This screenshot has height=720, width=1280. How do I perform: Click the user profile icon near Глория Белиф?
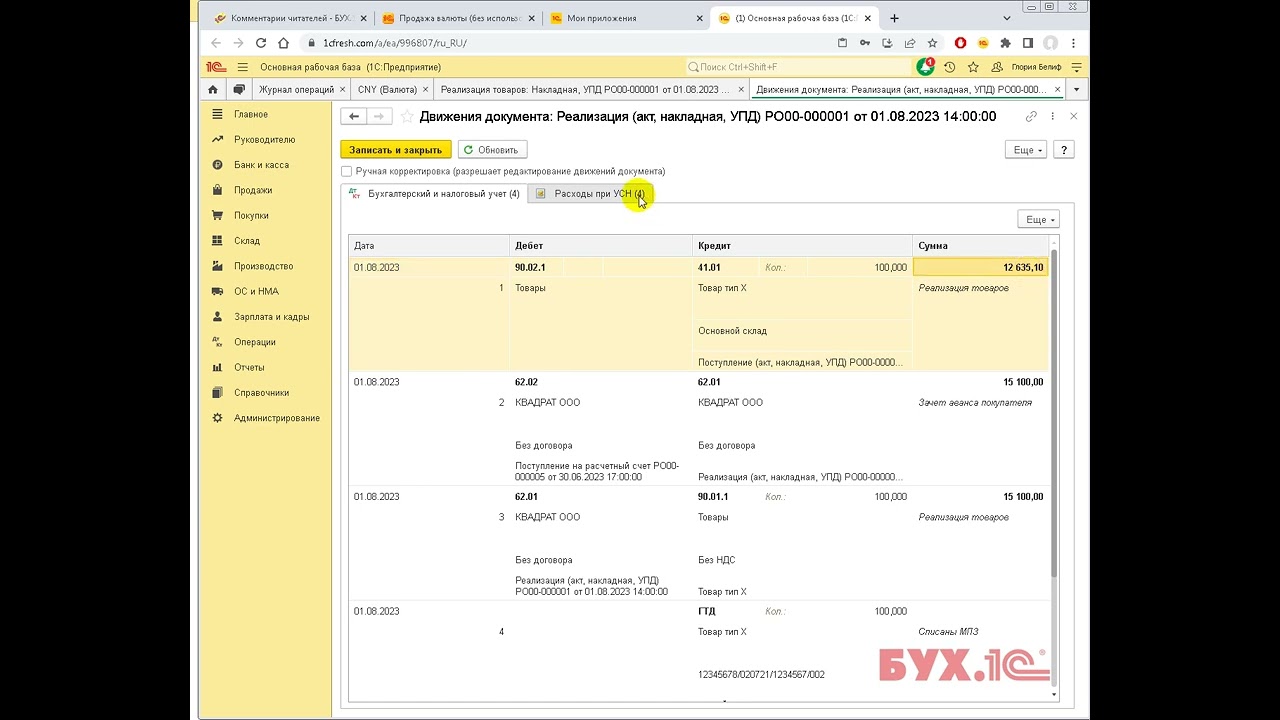(x=997, y=67)
